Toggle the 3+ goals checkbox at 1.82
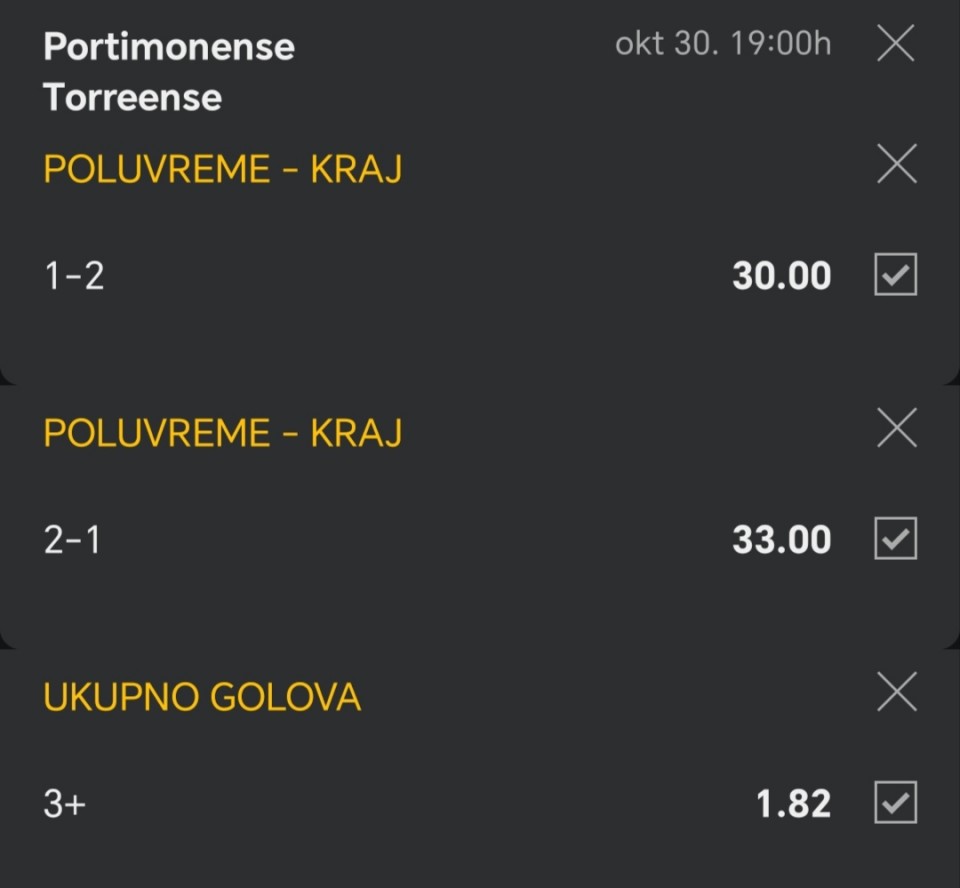 click(x=896, y=803)
